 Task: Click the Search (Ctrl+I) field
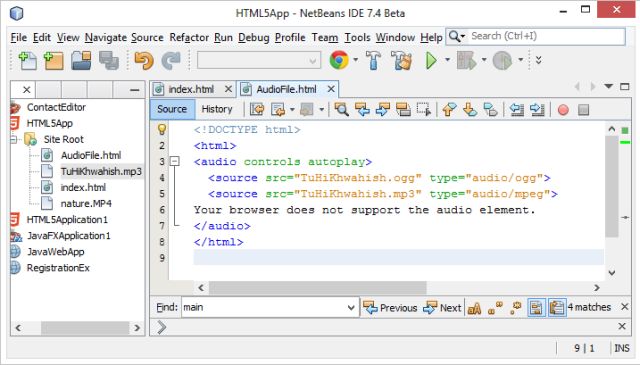(x=536, y=36)
